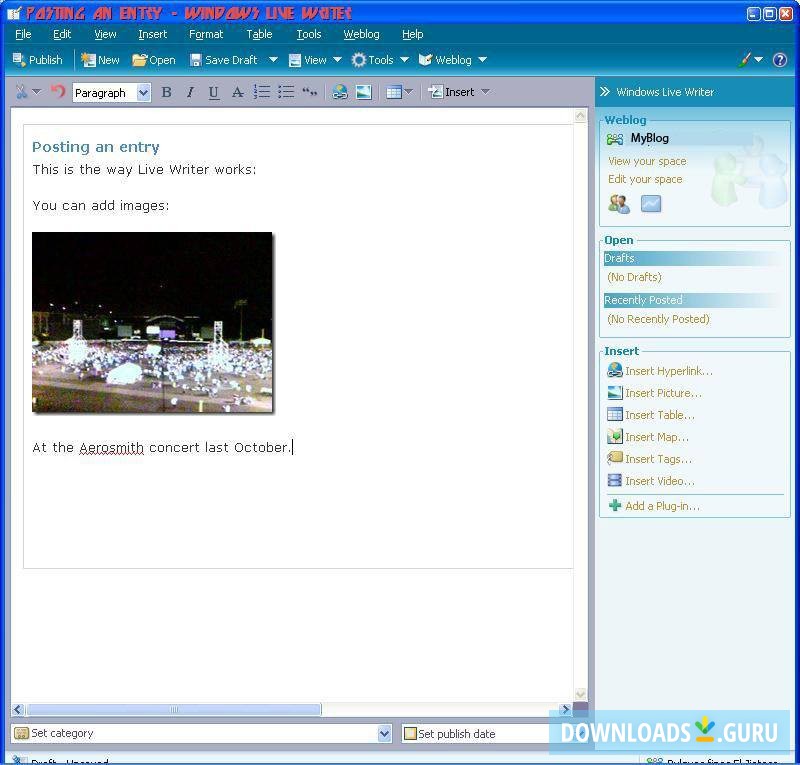
Task: Click the Recently Posted header
Action: click(x=692, y=300)
